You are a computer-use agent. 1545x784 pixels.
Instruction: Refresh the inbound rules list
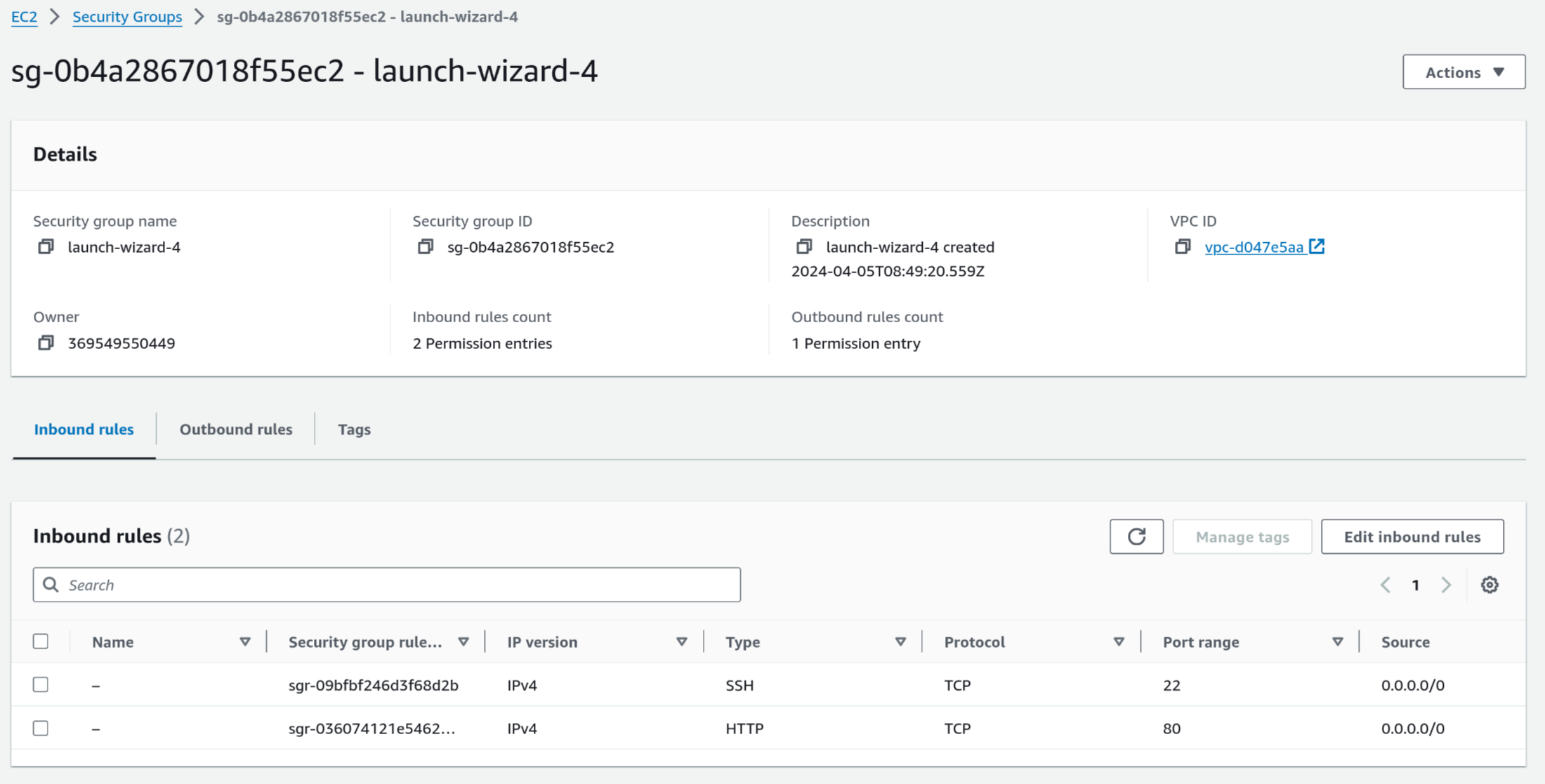[x=1136, y=536]
